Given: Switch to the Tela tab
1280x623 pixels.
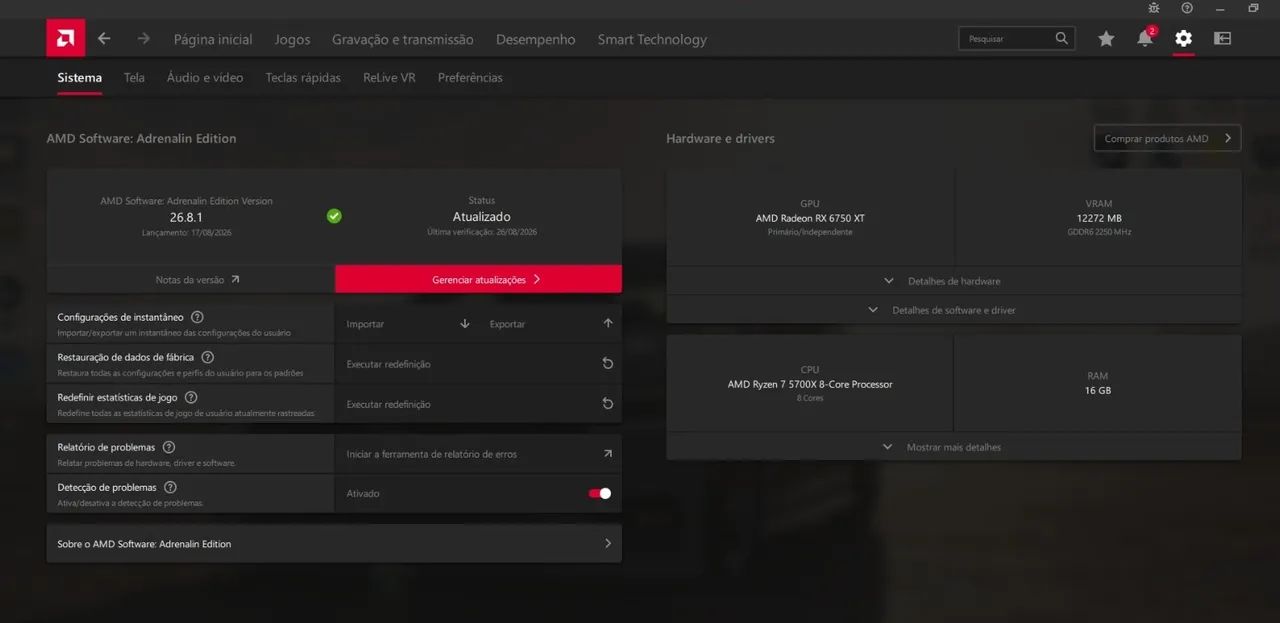Looking at the screenshot, I should tap(134, 78).
